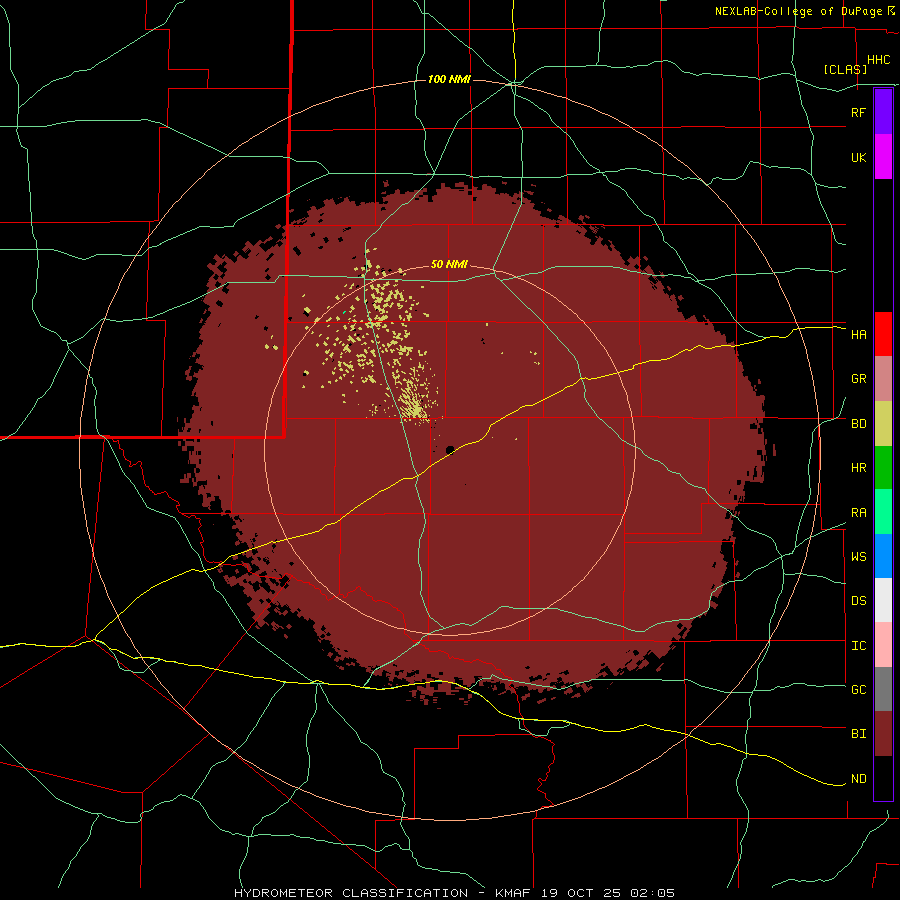
Task: Click the IC legend label
Action: 858,646
